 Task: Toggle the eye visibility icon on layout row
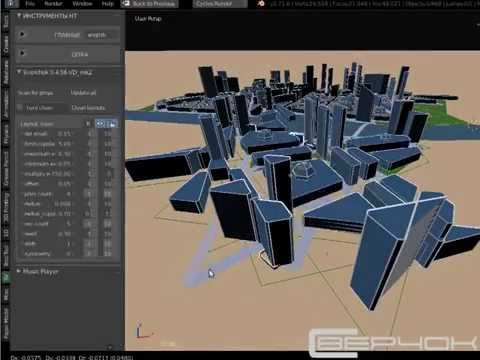tap(100, 124)
